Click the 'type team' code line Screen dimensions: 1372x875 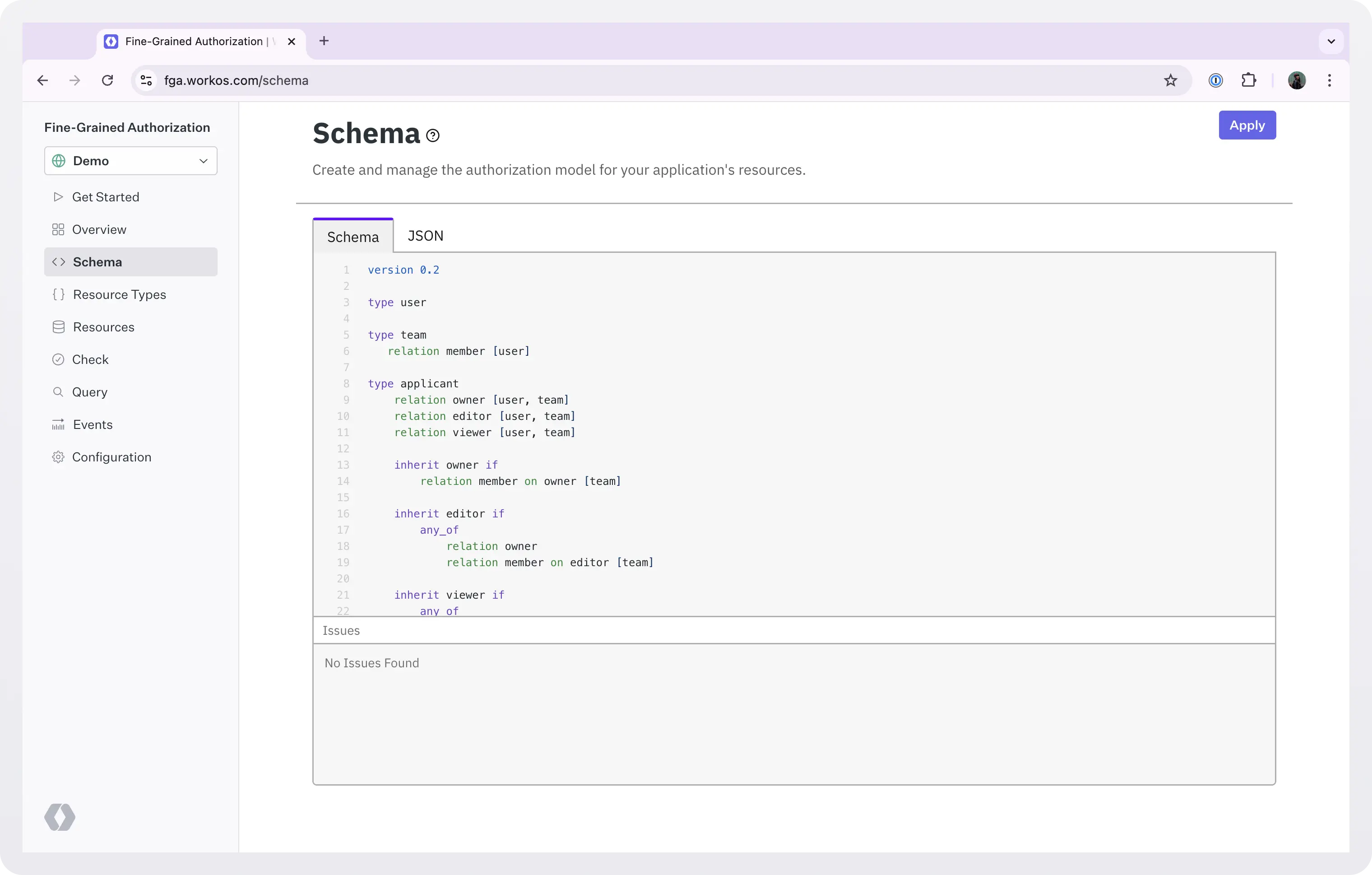click(397, 335)
